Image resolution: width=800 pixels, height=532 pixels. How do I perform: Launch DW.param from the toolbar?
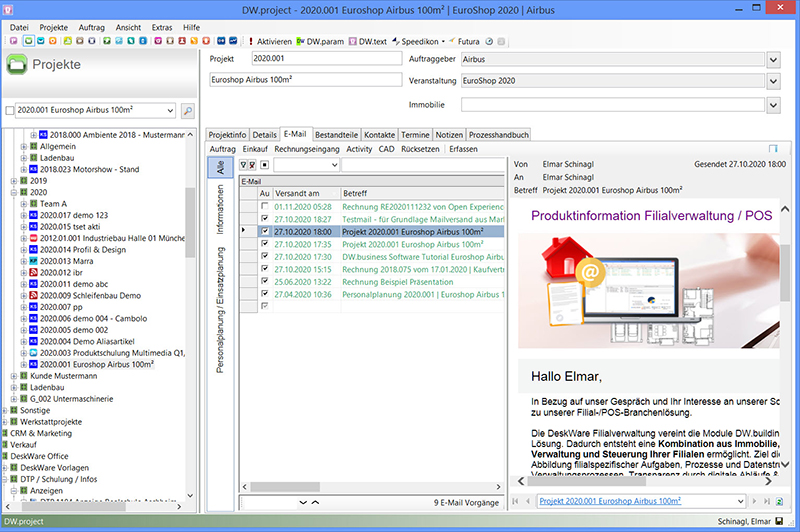point(320,41)
